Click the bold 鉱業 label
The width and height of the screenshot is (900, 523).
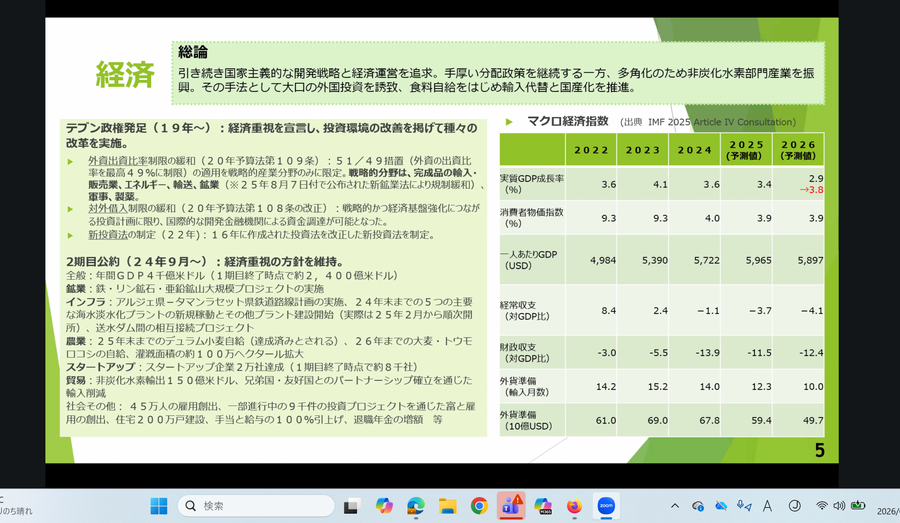point(76,288)
